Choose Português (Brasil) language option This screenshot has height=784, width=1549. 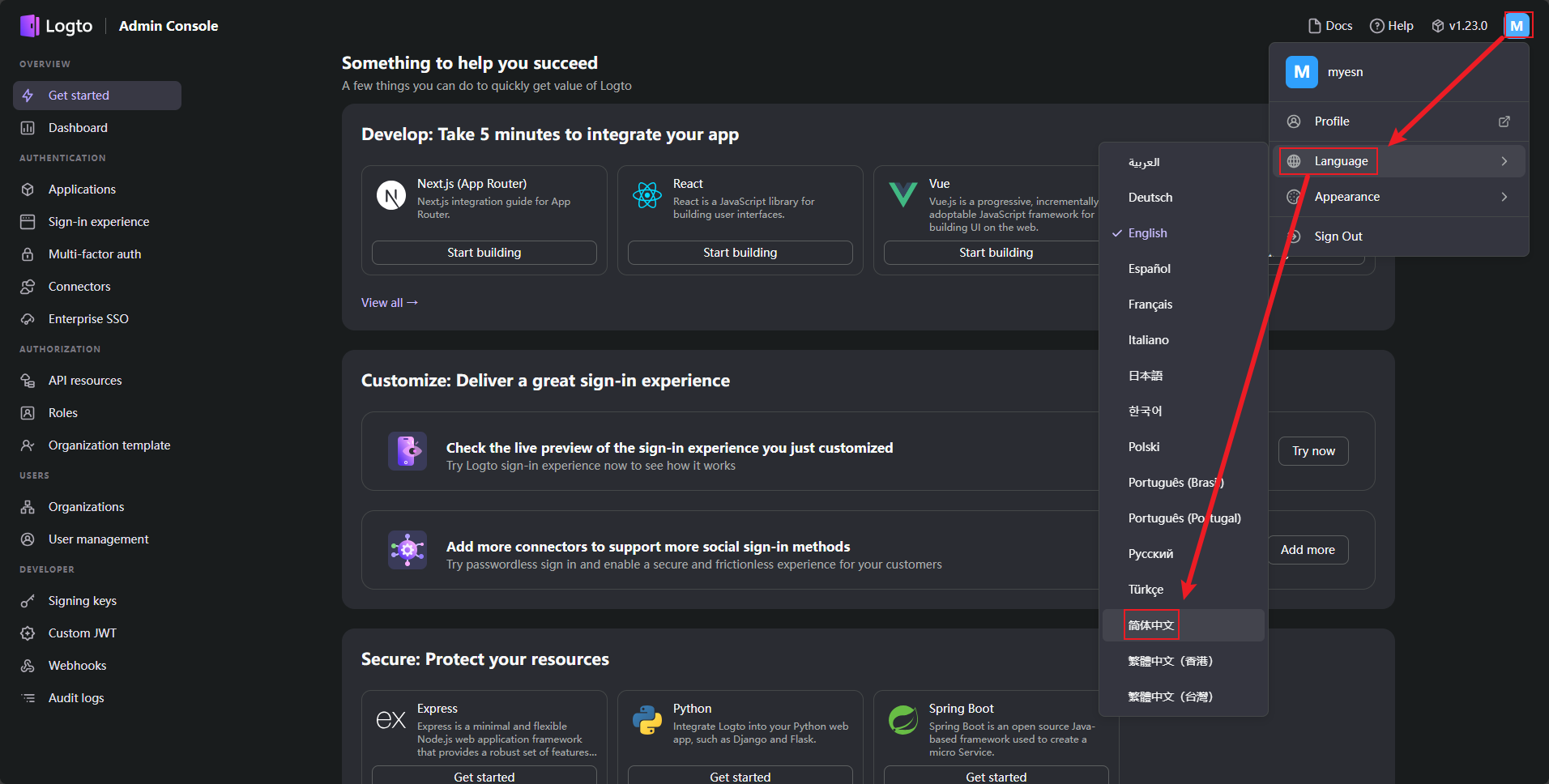click(1183, 483)
